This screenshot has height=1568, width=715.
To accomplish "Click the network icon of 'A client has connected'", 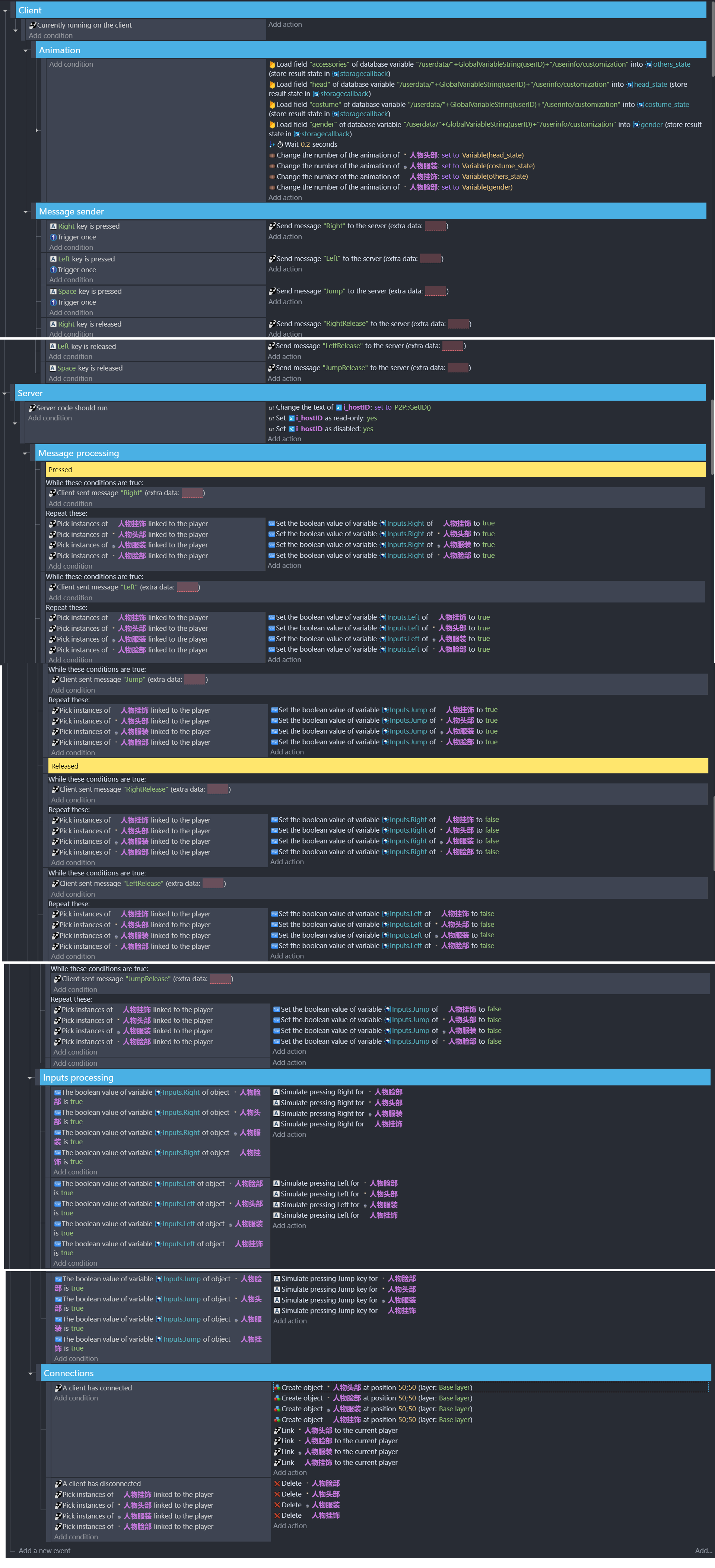I will point(58,1389).
